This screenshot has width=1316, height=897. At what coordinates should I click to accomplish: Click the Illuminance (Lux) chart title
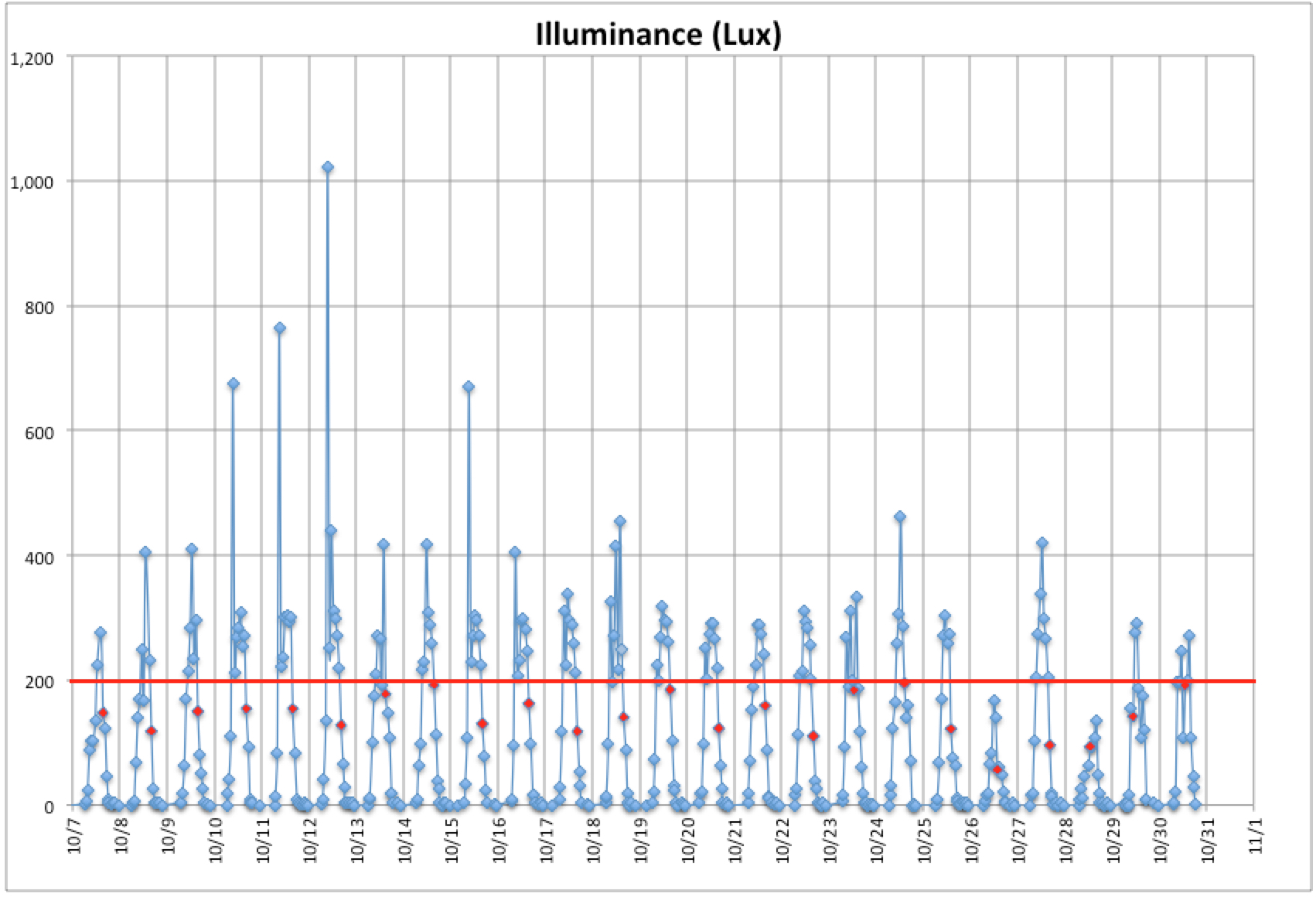pos(658,36)
